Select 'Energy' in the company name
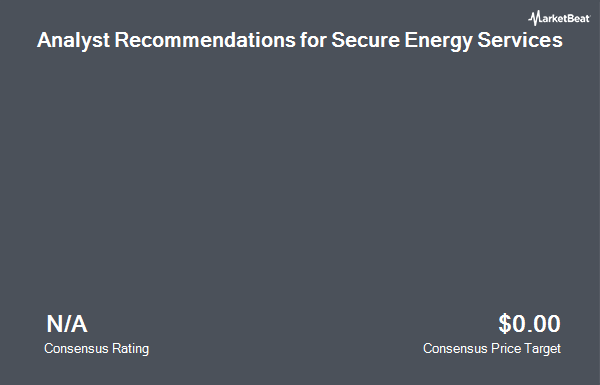The image size is (600, 385). click(439, 40)
